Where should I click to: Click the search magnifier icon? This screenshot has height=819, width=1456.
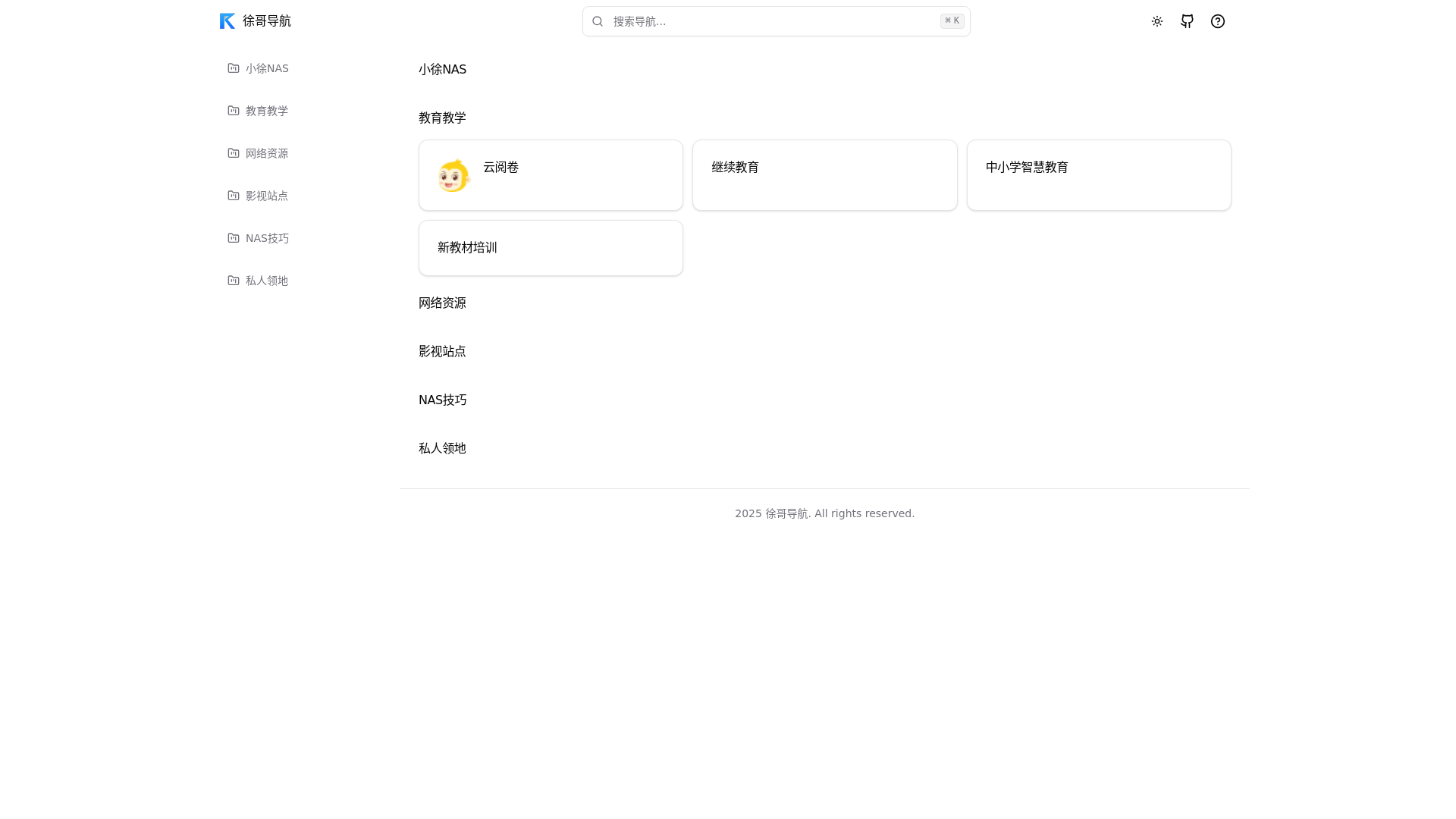(x=598, y=21)
